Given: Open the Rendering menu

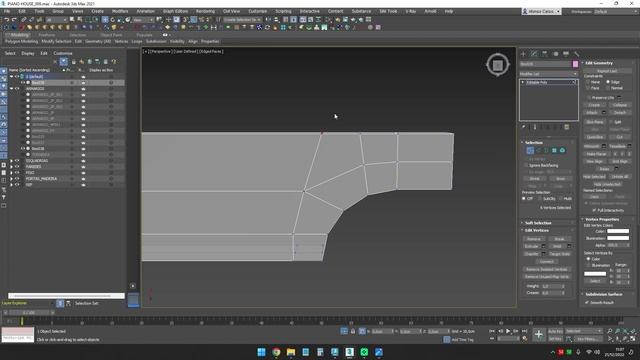Looking at the screenshot, I should tap(205, 11).
